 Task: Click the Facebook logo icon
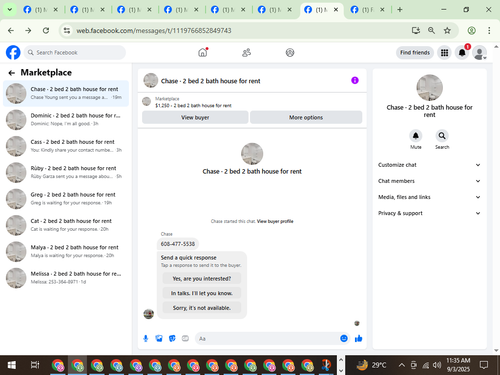[13, 53]
